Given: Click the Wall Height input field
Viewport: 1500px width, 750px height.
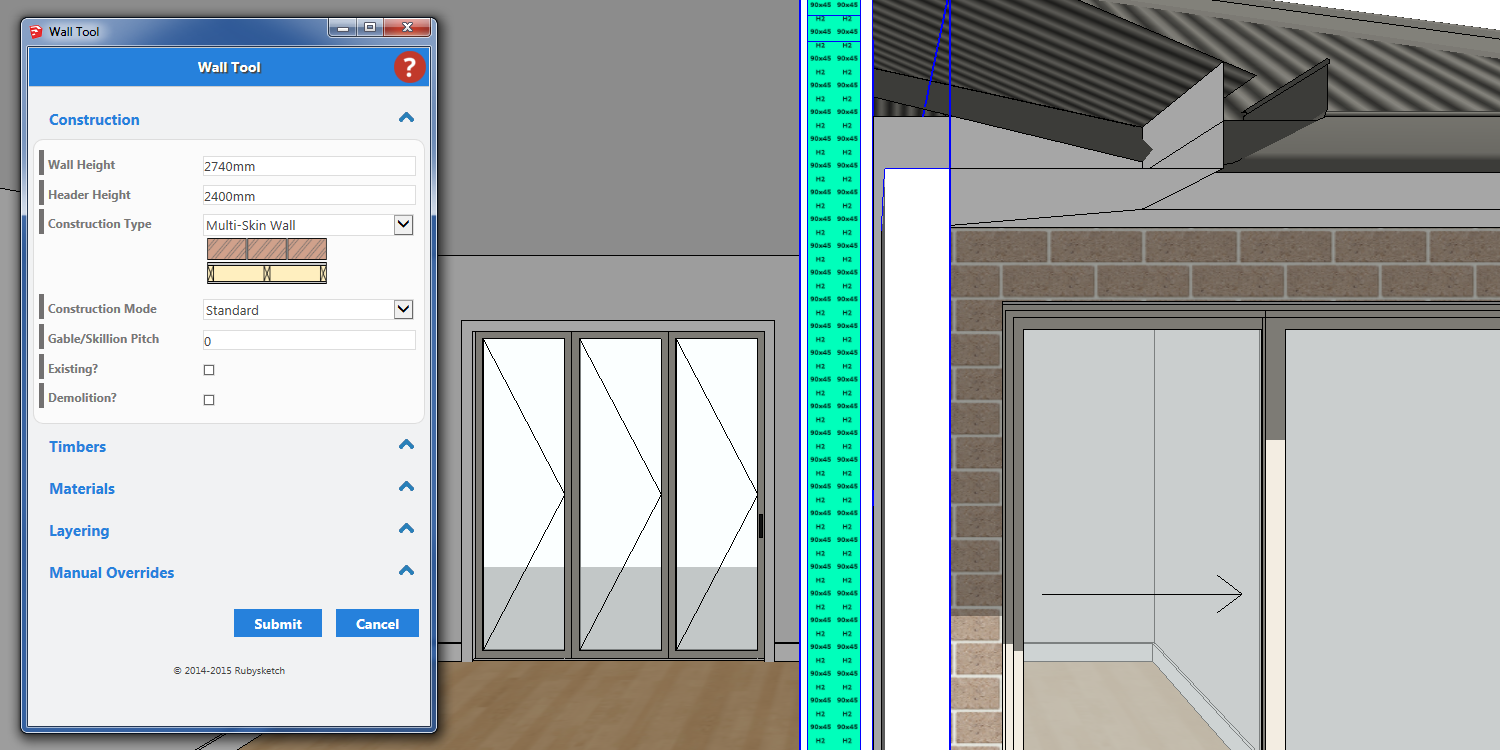Looking at the screenshot, I should pos(309,166).
